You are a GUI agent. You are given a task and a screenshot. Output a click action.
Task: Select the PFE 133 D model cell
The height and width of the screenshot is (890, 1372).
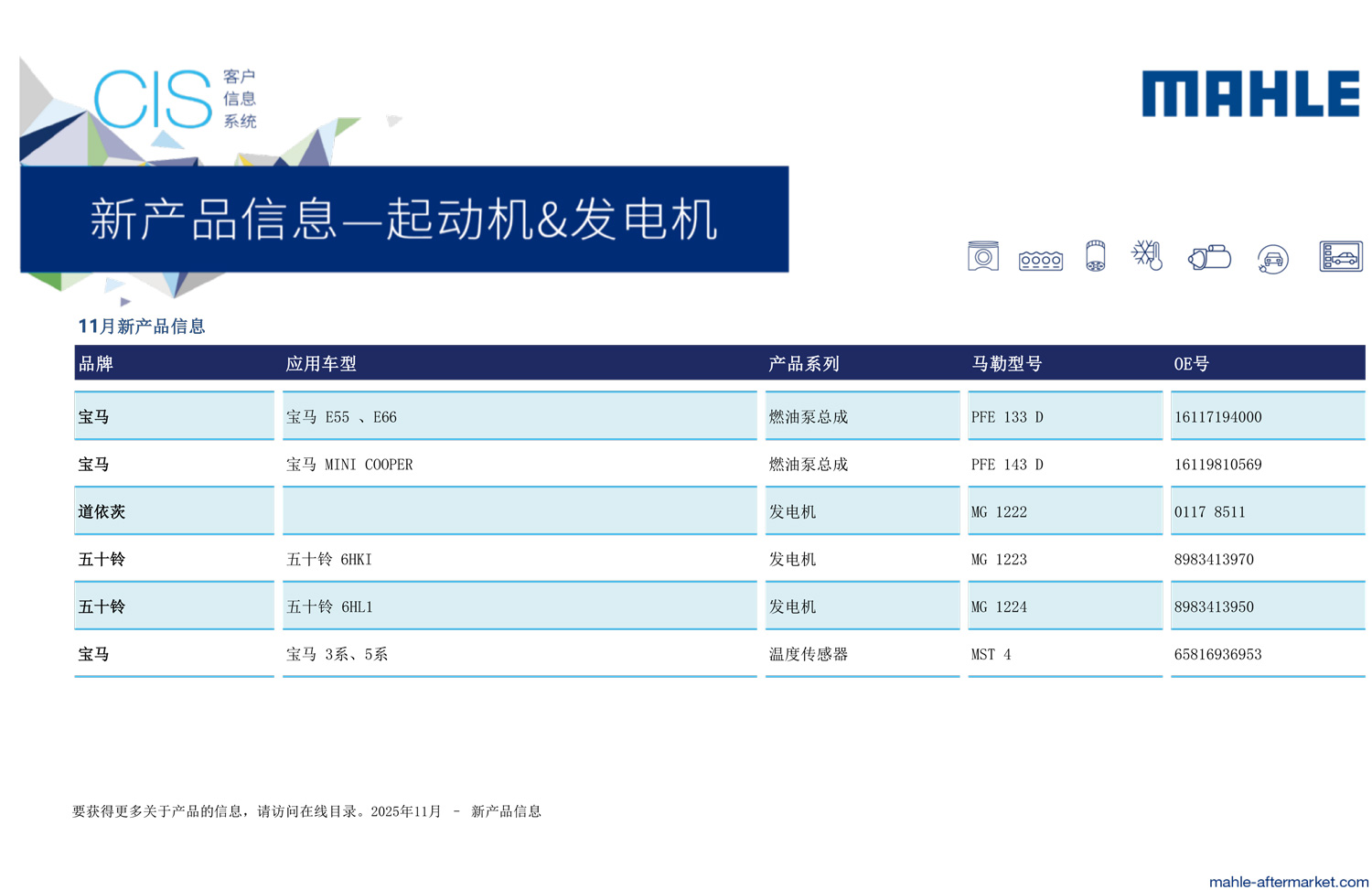1007,417
